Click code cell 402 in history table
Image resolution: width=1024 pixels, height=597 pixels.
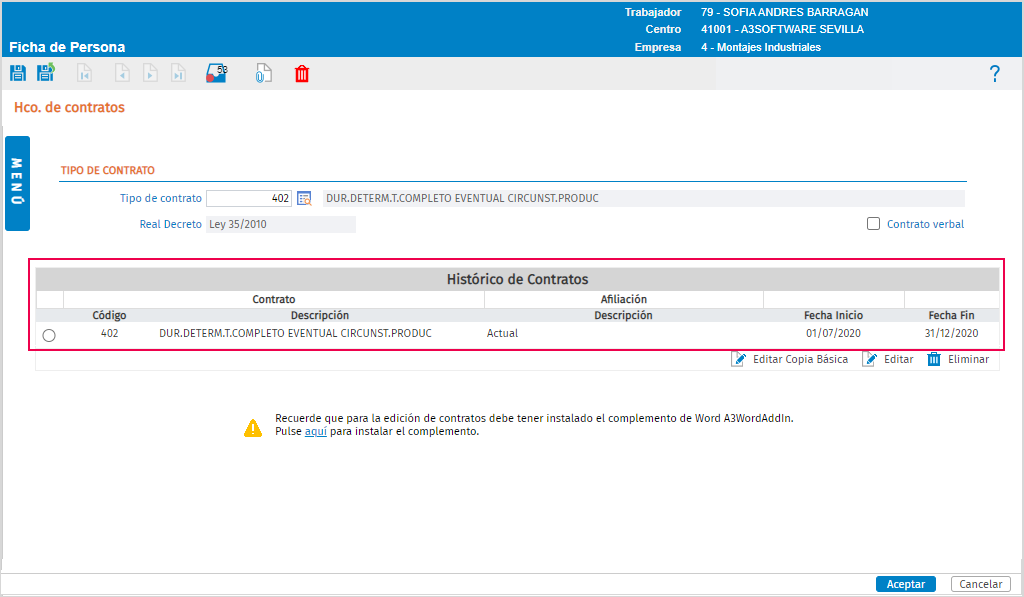[110, 333]
